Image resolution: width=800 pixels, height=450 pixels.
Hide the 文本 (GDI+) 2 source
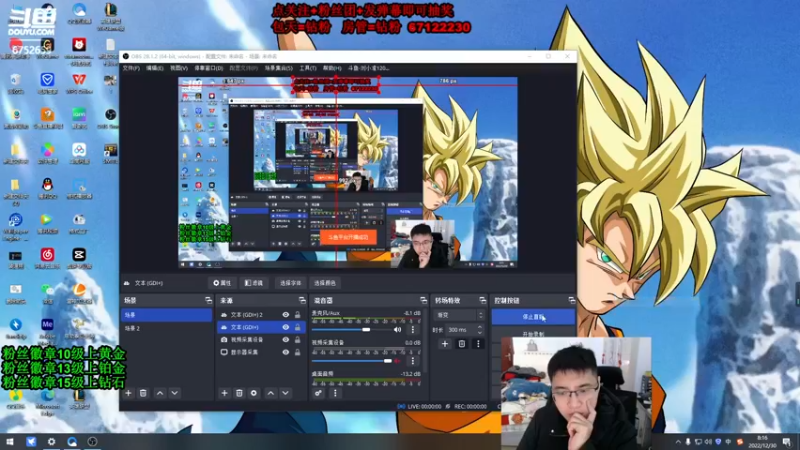[286, 315]
